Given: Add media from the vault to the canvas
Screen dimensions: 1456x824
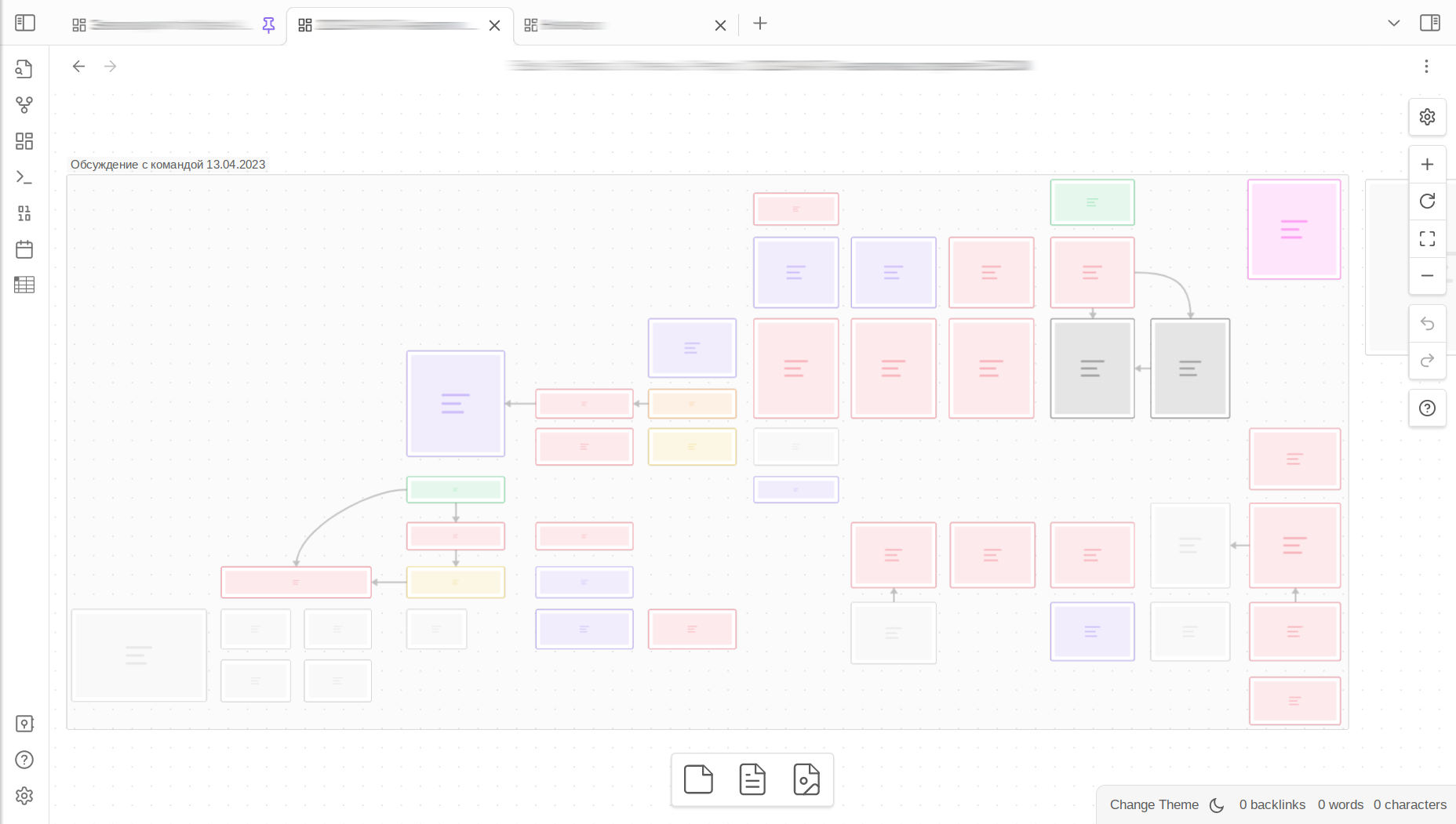Looking at the screenshot, I should pos(806,779).
